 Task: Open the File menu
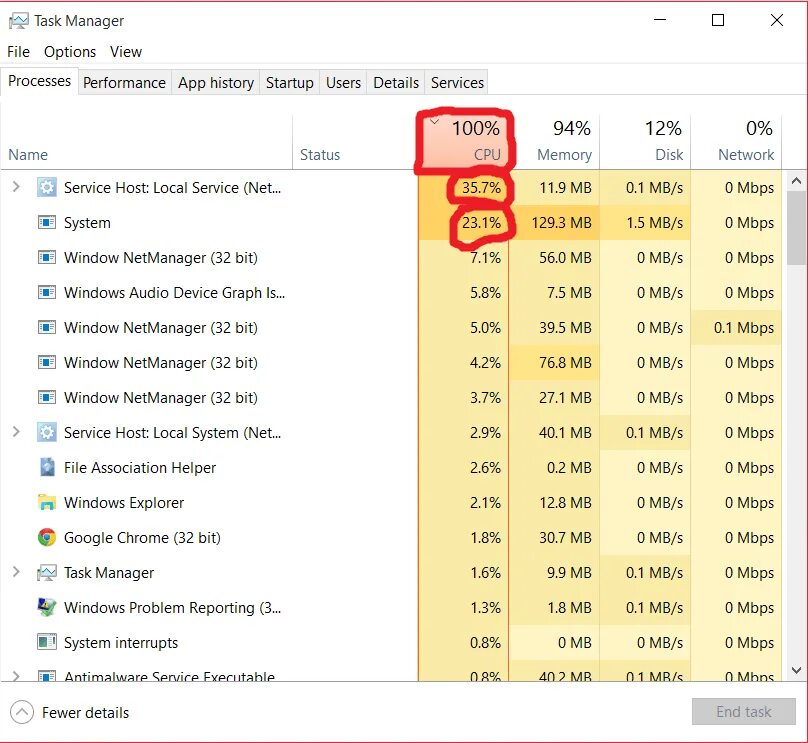point(19,52)
